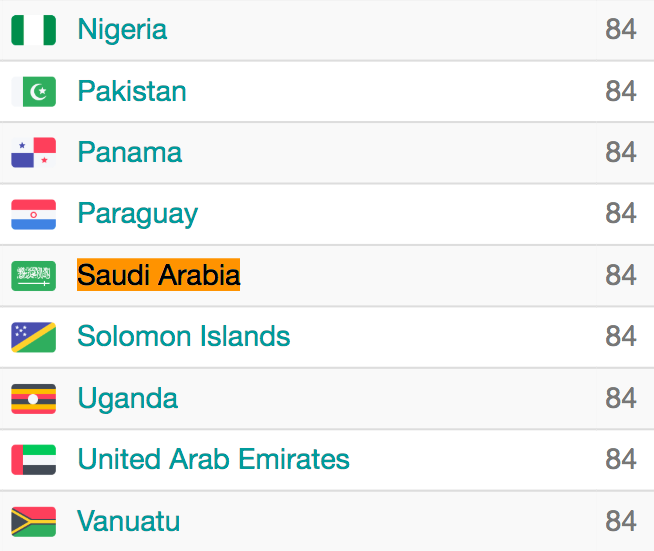
Task: Click the Paraguay flag icon
Action: 33,214
